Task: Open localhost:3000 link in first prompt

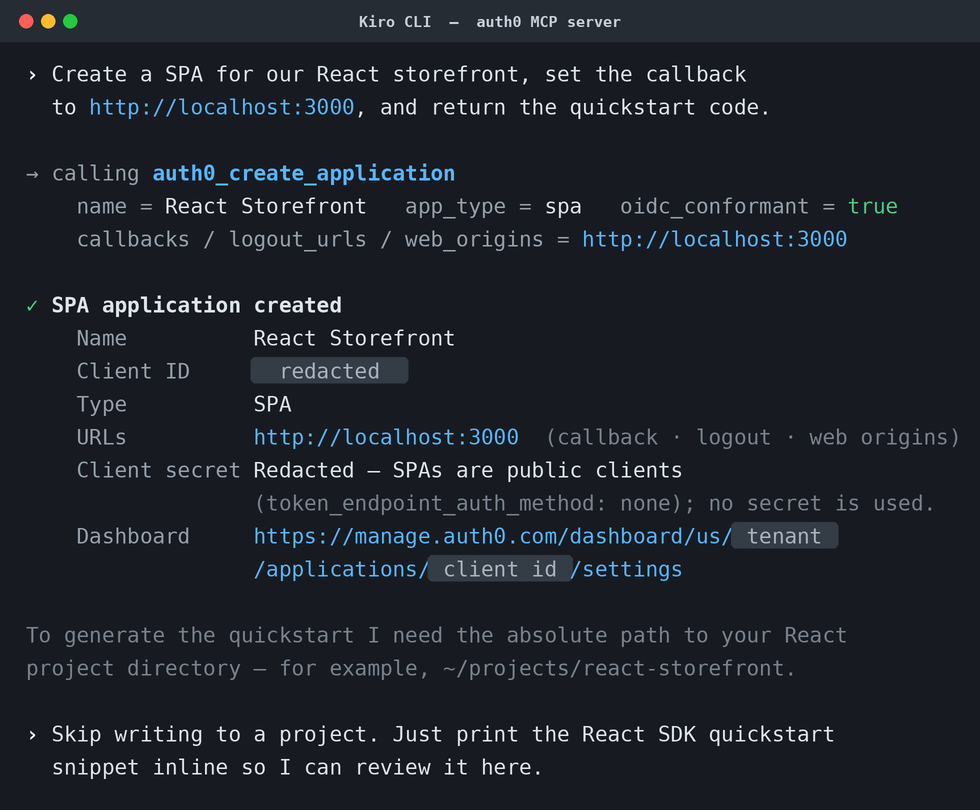Action: (x=222, y=108)
